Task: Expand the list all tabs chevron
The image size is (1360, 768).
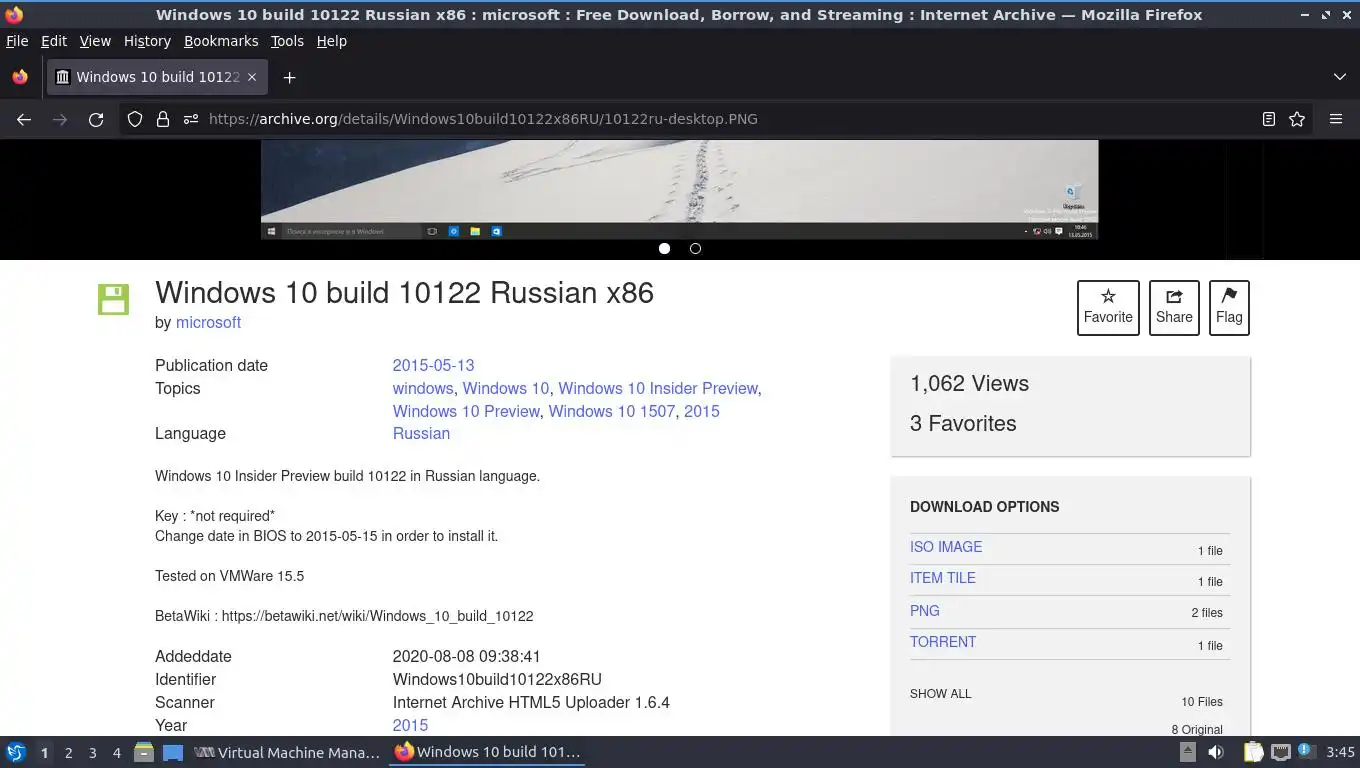Action: [1340, 77]
